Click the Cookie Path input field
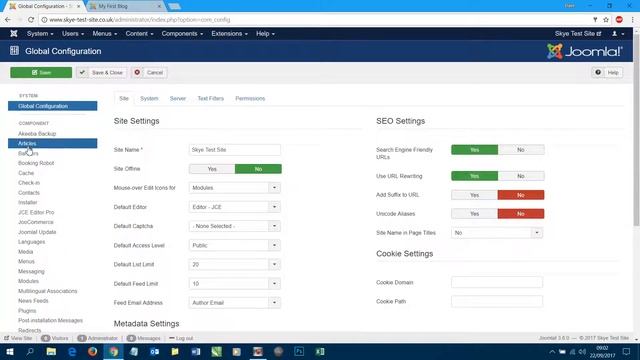This screenshot has width=640, height=360. click(x=497, y=301)
